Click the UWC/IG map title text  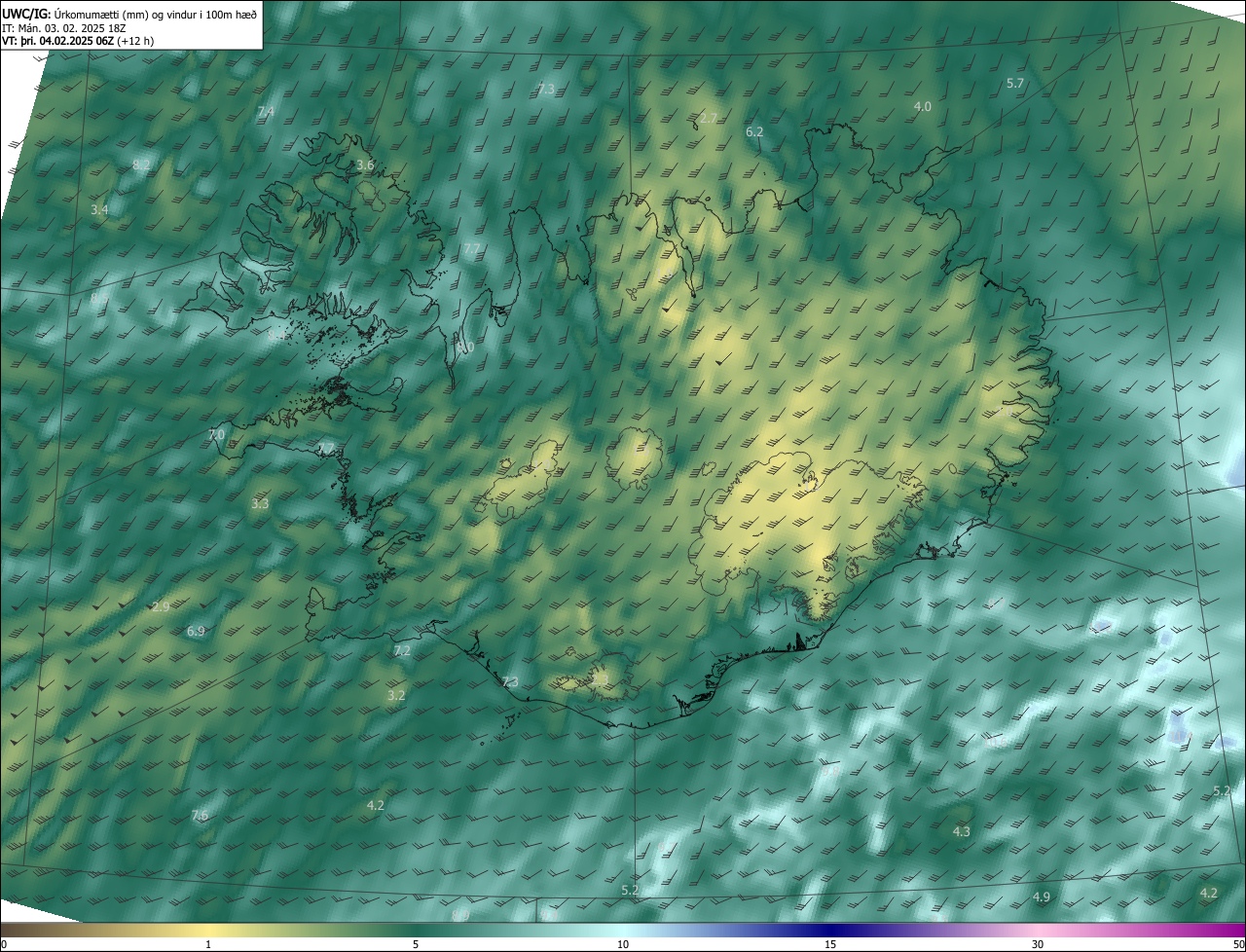129,13
